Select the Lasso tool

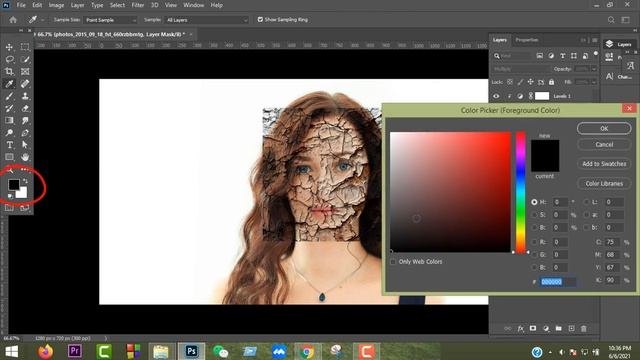(9, 59)
